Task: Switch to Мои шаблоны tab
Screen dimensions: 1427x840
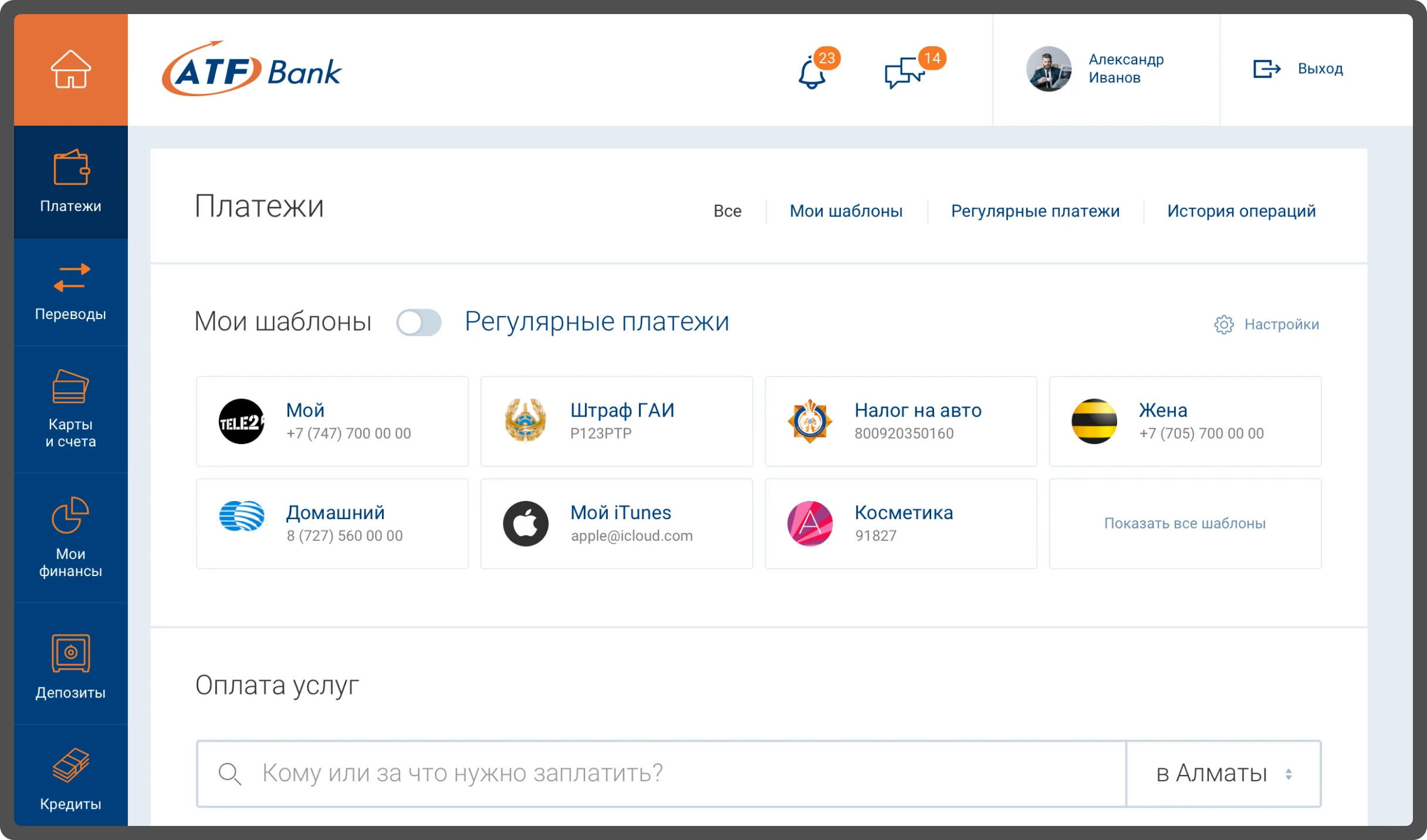Action: (x=846, y=211)
